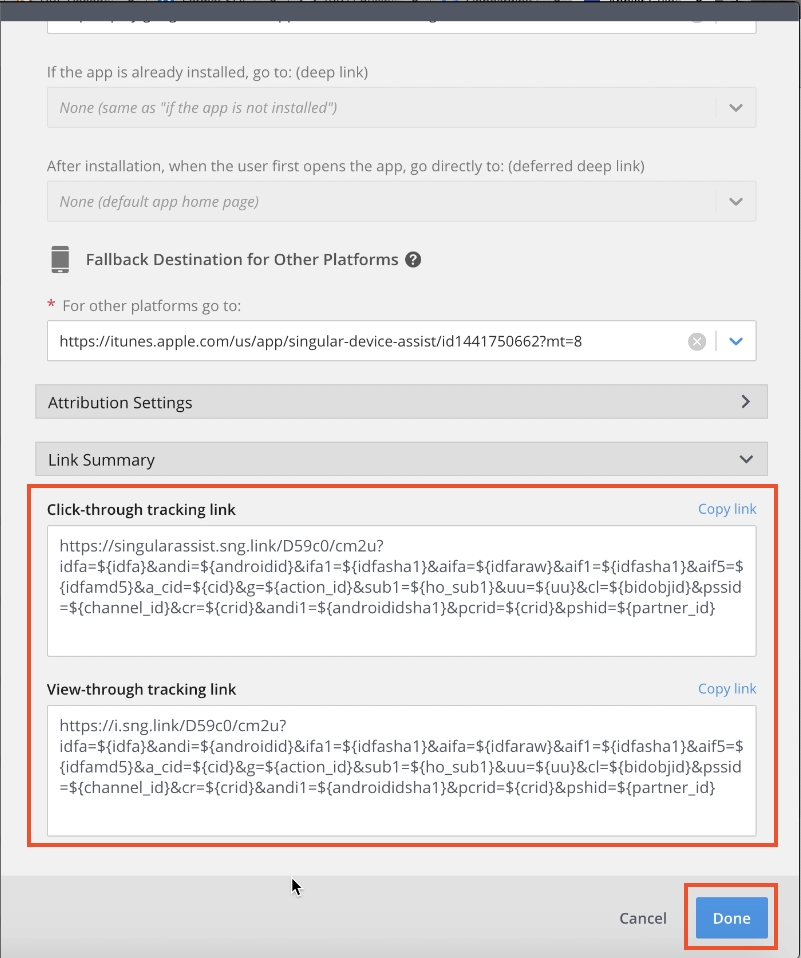Expand Attribution Settings using its right arrow
Image resolution: width=801 pixels, height=958 pixels.
[x=745, y=402]
